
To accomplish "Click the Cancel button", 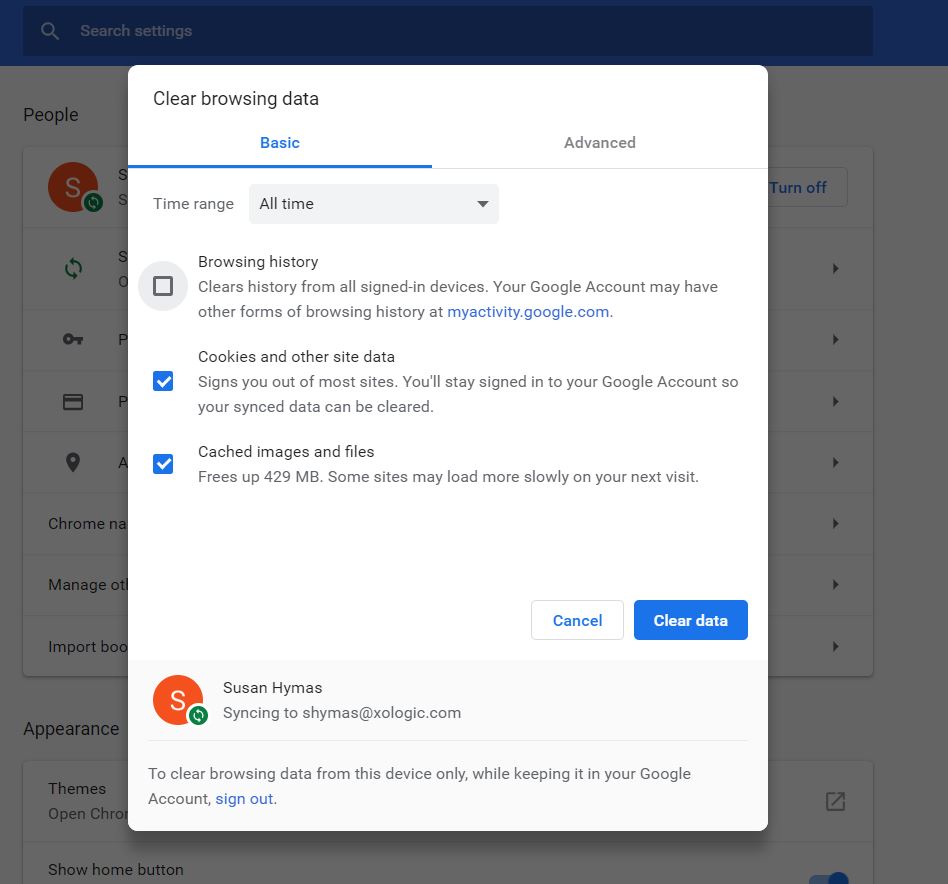I will [577, 620].
